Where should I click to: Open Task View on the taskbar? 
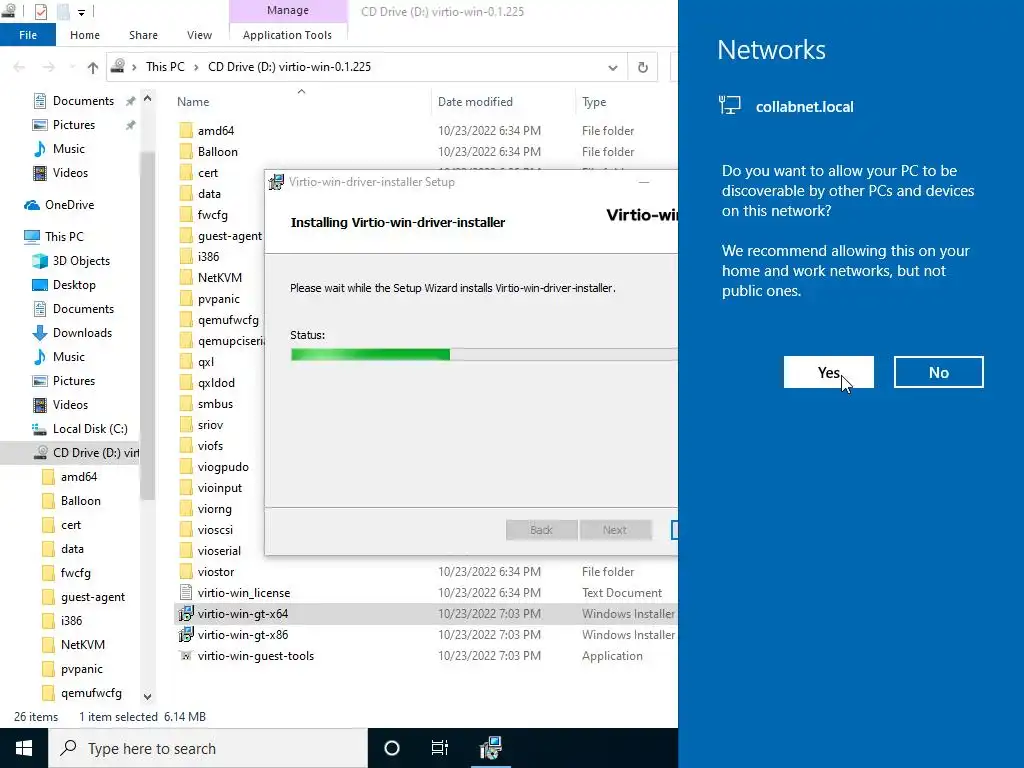[440, 748]
